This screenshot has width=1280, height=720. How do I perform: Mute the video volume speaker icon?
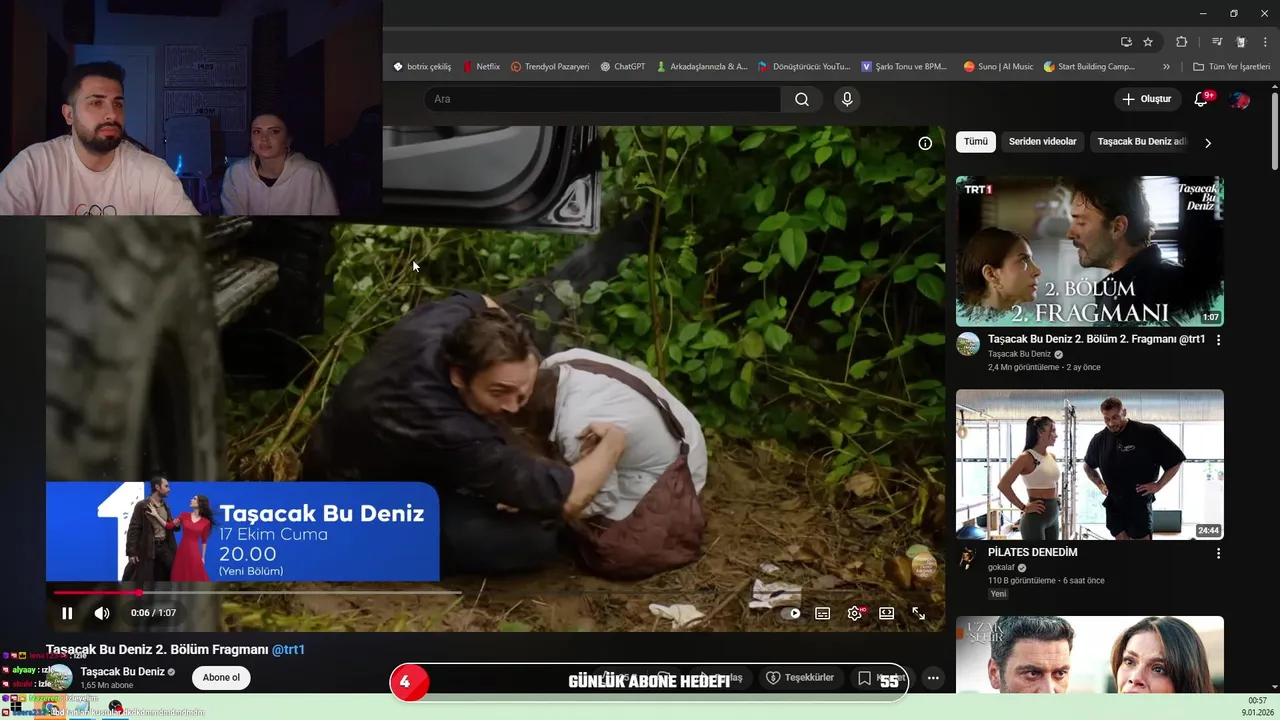pyautogui.click(x=102, y=613)
